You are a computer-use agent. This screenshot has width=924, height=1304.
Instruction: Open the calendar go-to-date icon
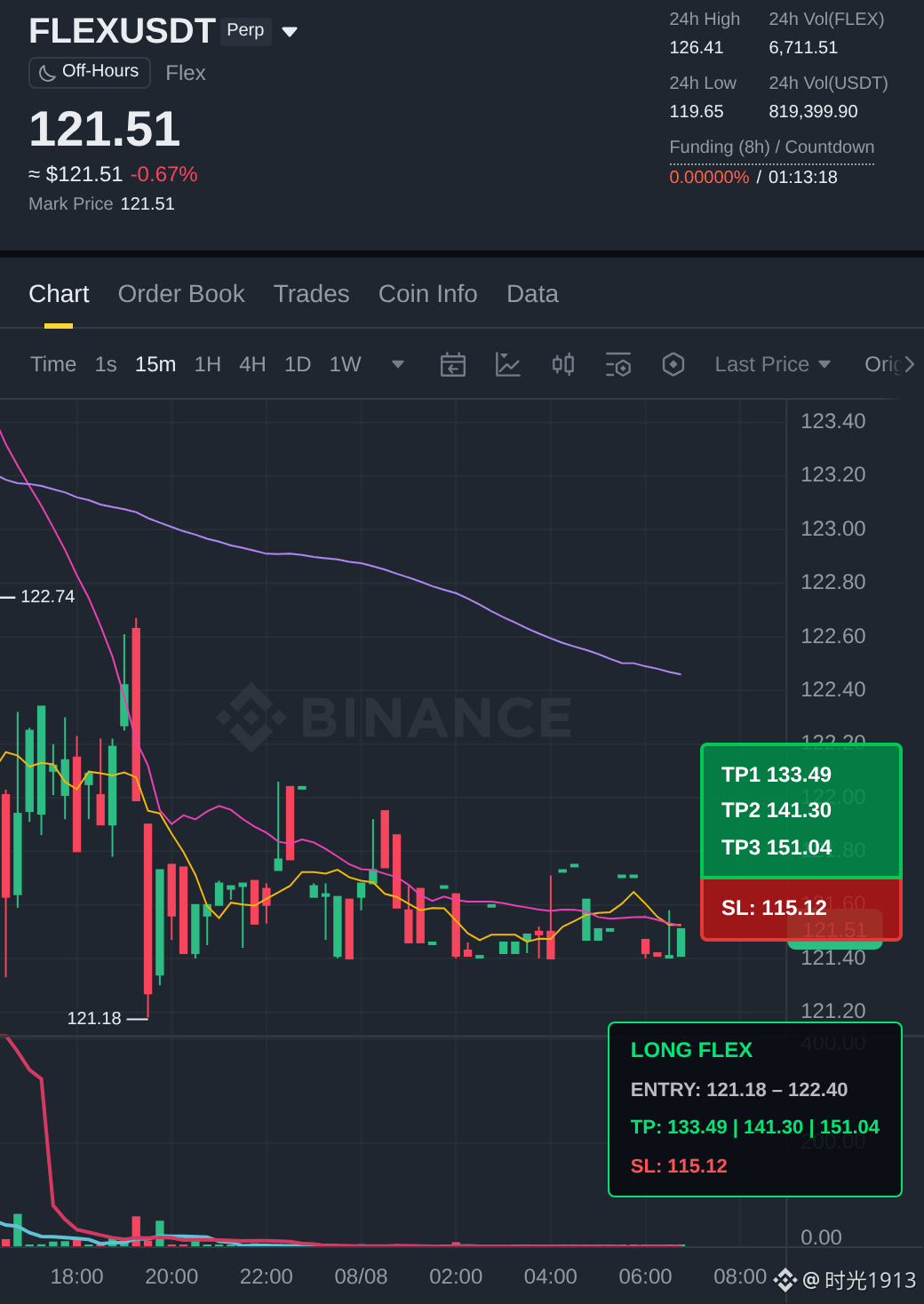pos(453,364)
